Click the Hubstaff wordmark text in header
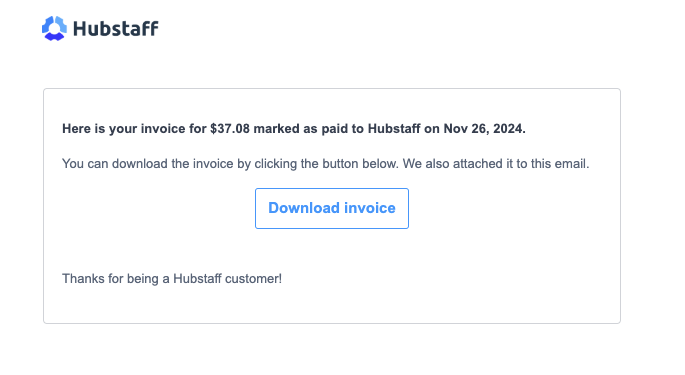Screen dimensions: 685x375 click(116, 29)
